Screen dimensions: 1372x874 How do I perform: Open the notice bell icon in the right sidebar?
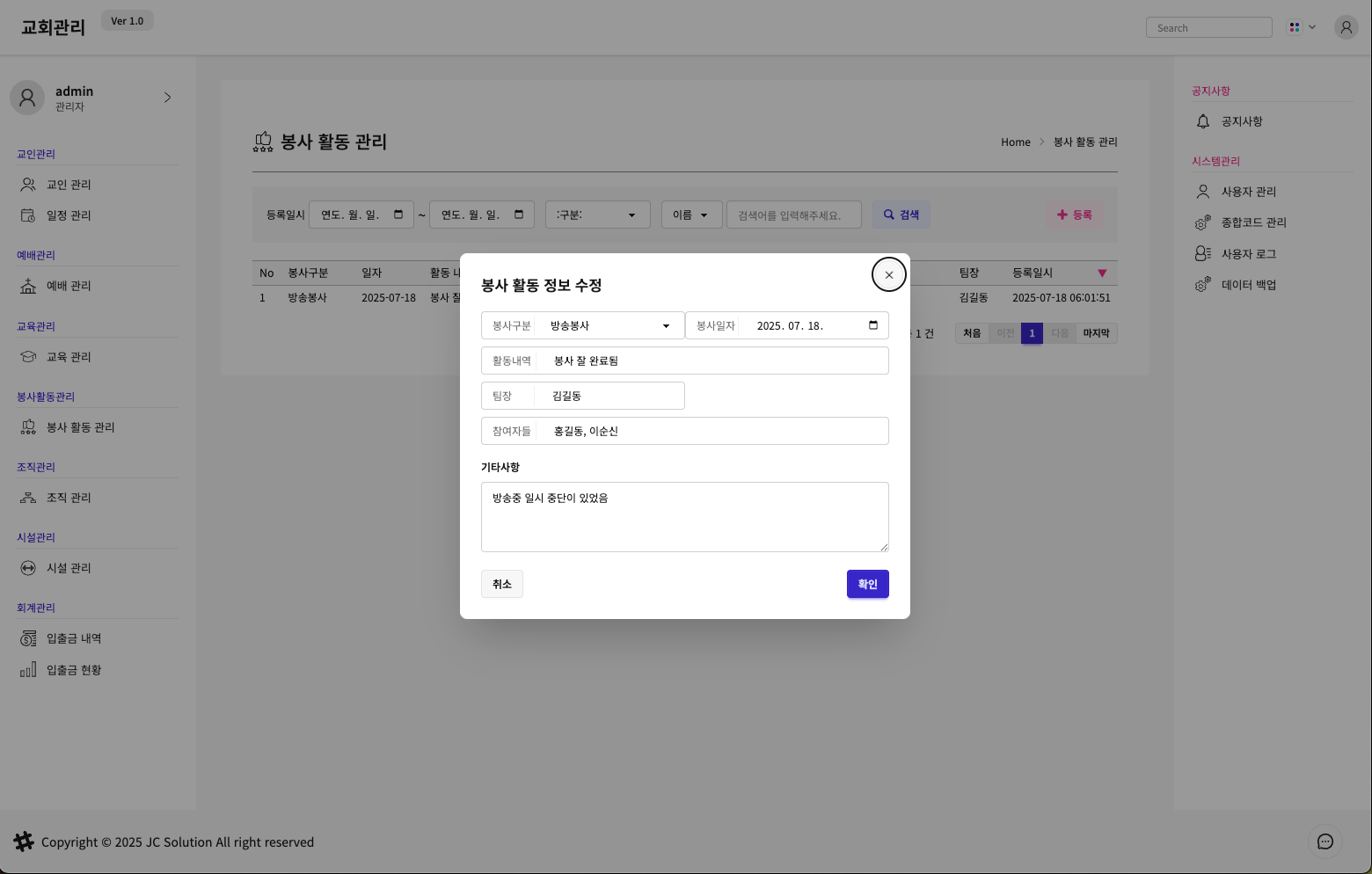(1203, 121)
